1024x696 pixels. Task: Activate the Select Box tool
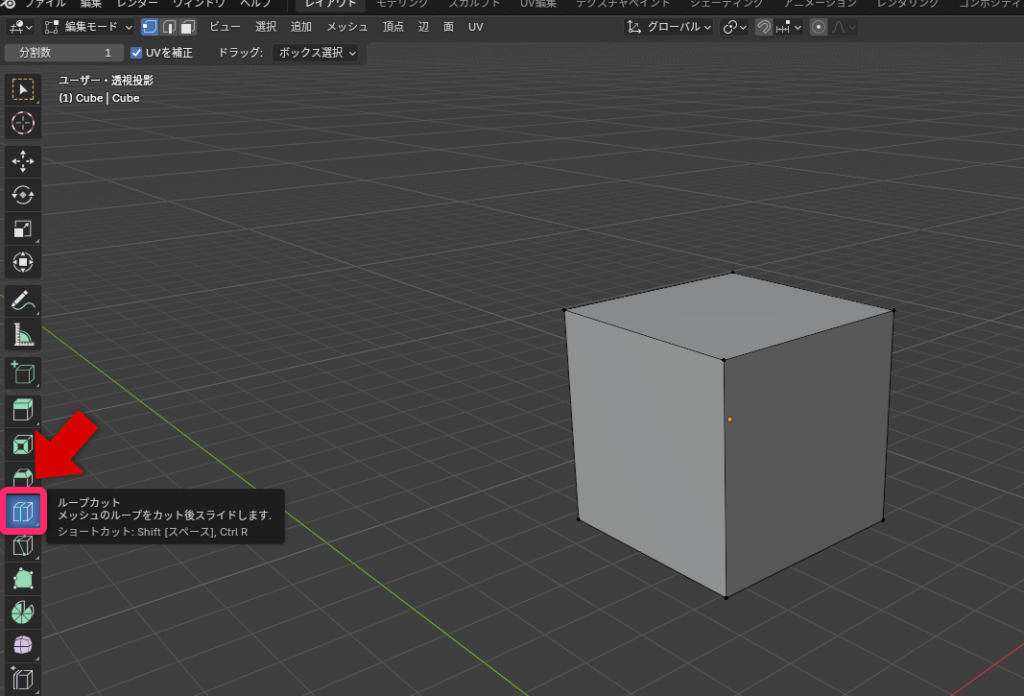[23, 90]
